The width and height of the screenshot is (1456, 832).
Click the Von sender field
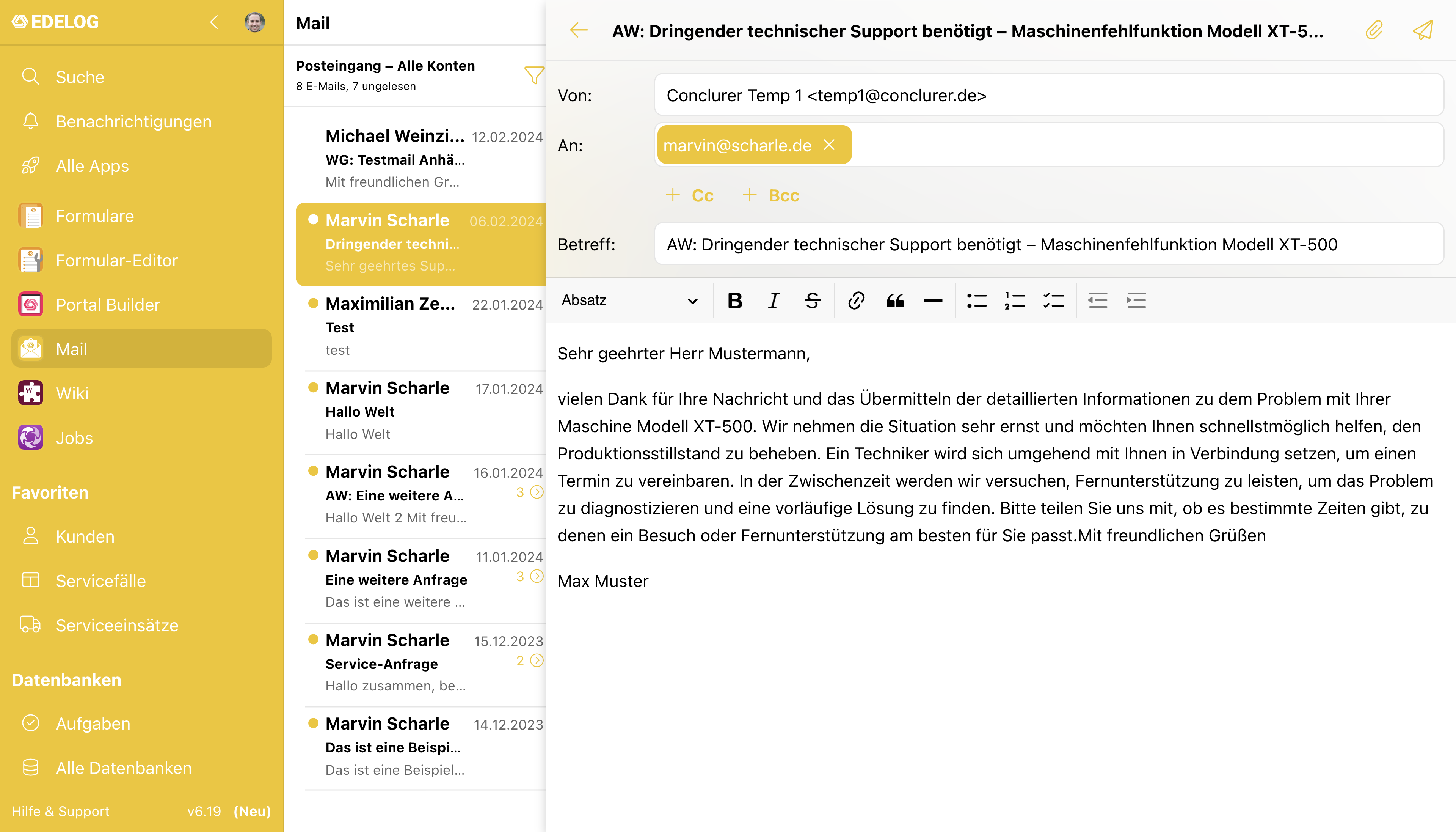[1049, 96]
